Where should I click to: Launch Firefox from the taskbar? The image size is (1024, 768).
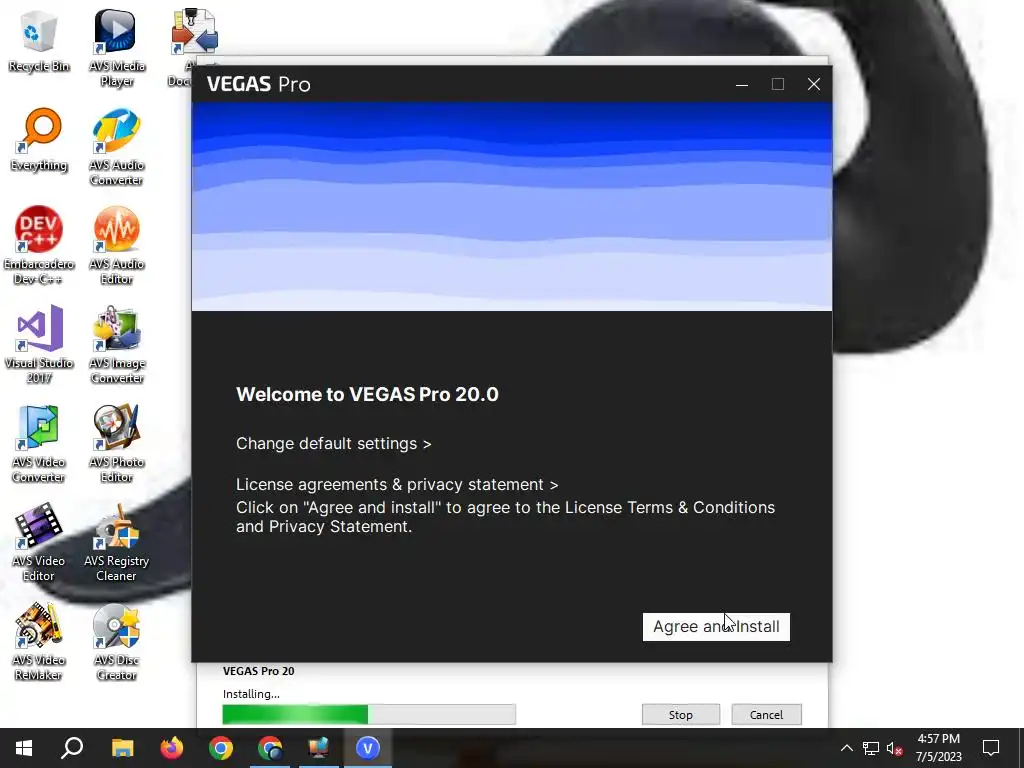click(172, 748)
